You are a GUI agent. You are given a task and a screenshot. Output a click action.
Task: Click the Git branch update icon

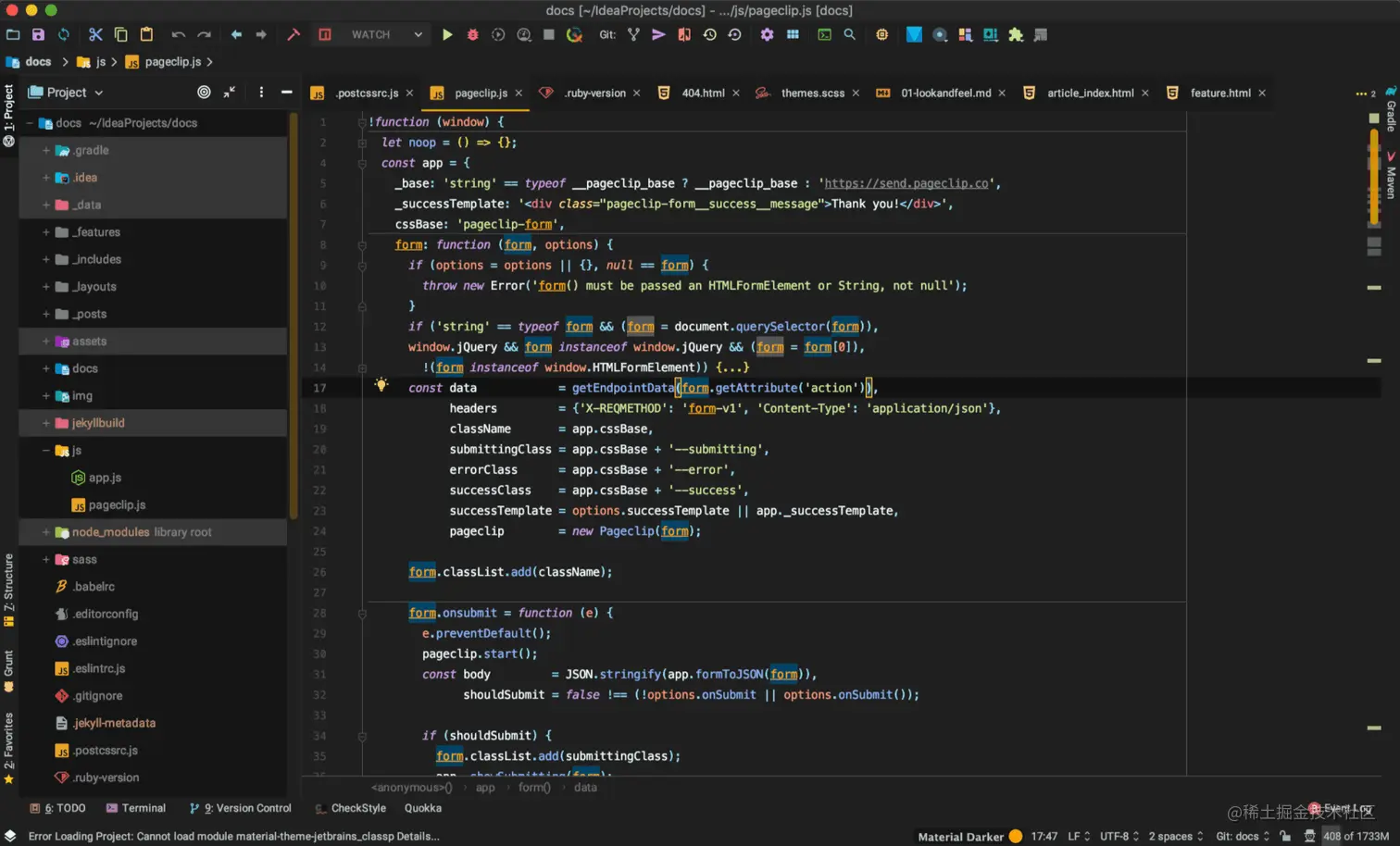633,34
